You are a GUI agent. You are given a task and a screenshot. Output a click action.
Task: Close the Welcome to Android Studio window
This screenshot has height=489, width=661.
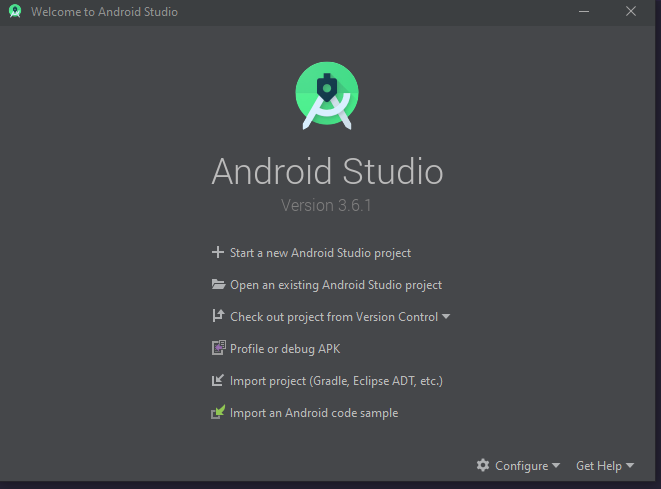click(631, 11)
